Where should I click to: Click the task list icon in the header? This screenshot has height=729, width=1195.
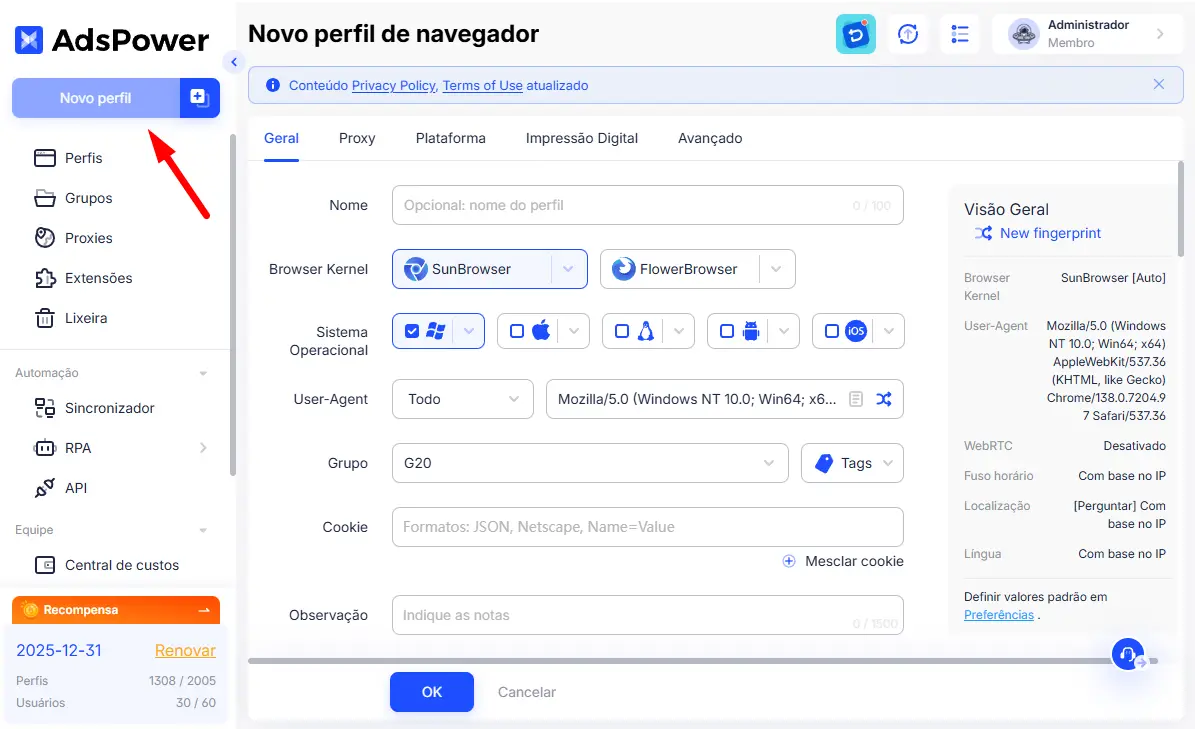click(960, 34)
